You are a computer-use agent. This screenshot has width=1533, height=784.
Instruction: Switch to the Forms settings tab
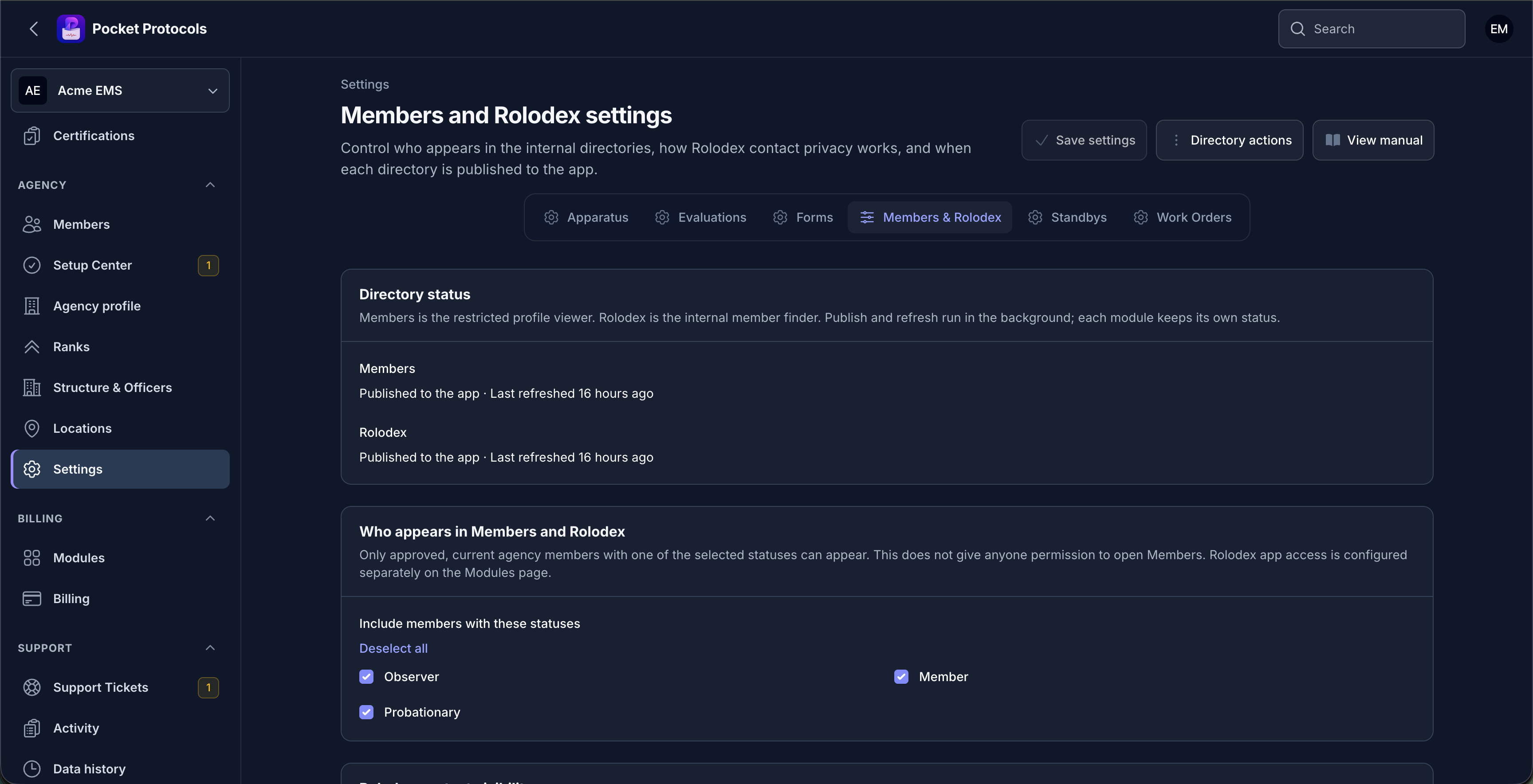click(x=803, y=217)
